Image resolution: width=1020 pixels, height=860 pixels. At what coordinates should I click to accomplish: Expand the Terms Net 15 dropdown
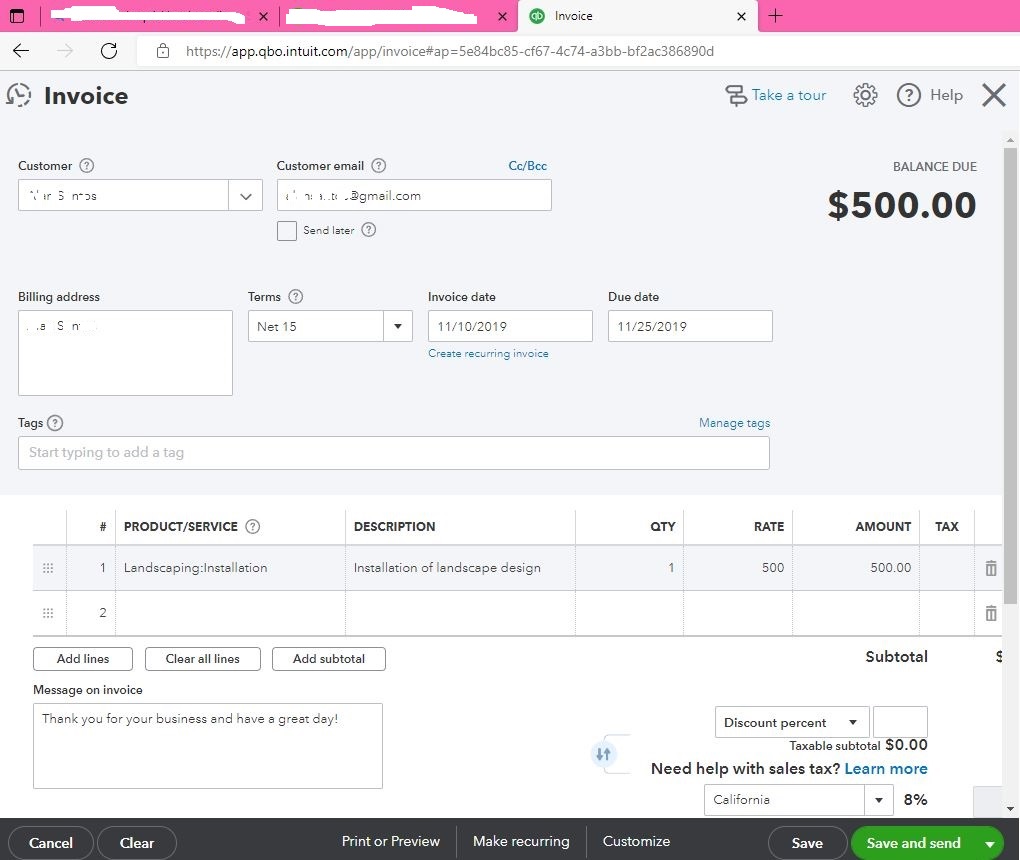[x=397, y=327]
